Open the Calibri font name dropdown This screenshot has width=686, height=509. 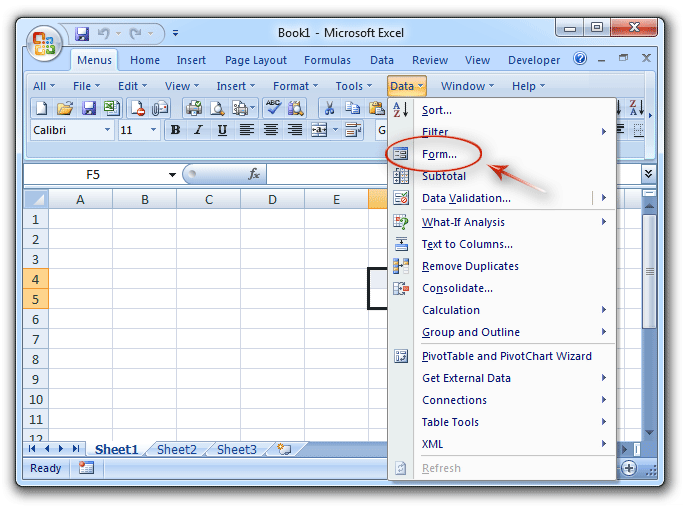point(107,130)
